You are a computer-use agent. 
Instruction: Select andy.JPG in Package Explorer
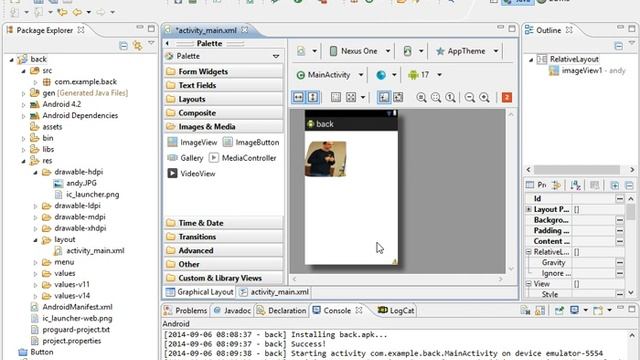[75, 183]
